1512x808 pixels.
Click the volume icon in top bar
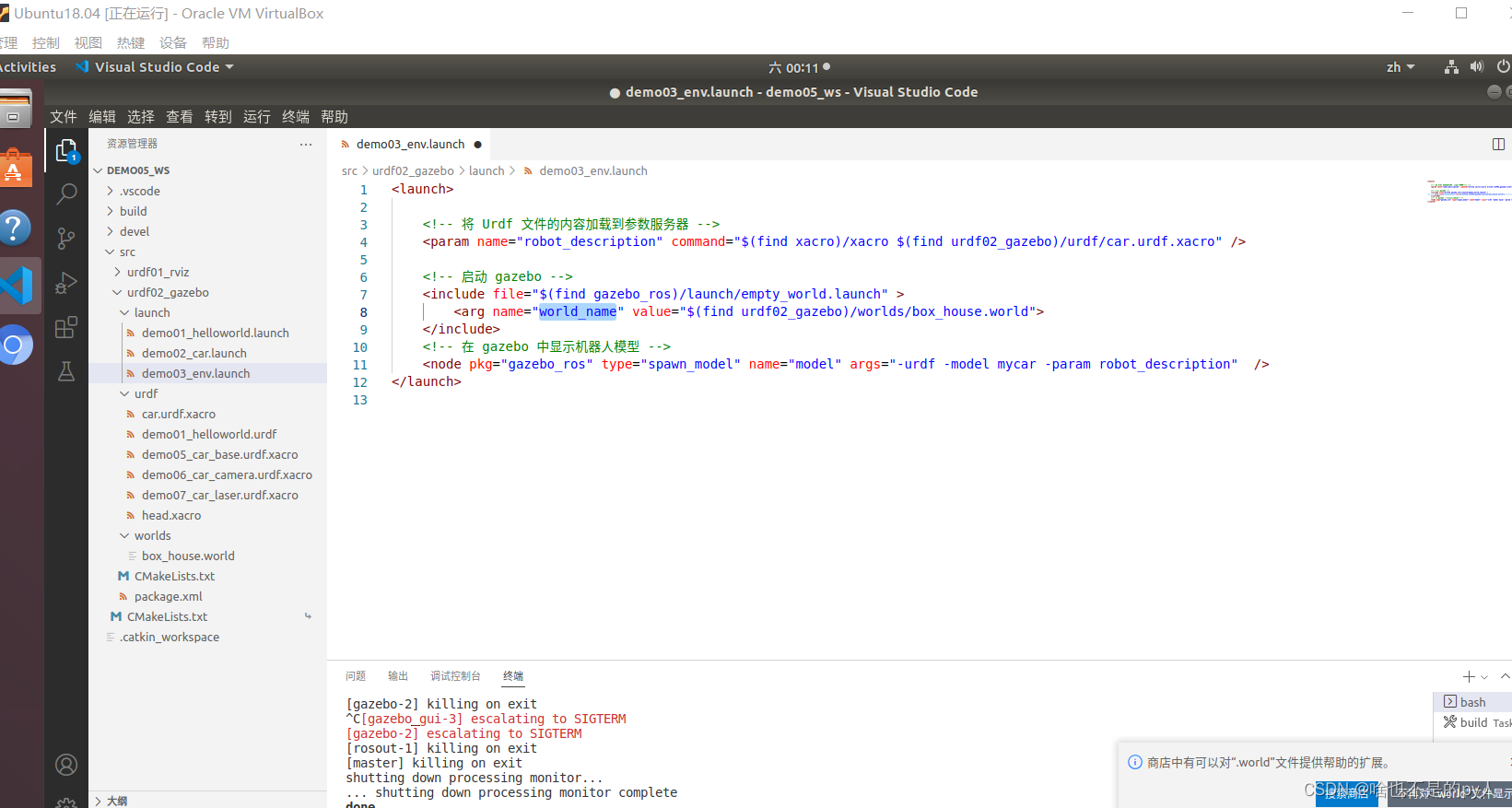coord(1477,67)
